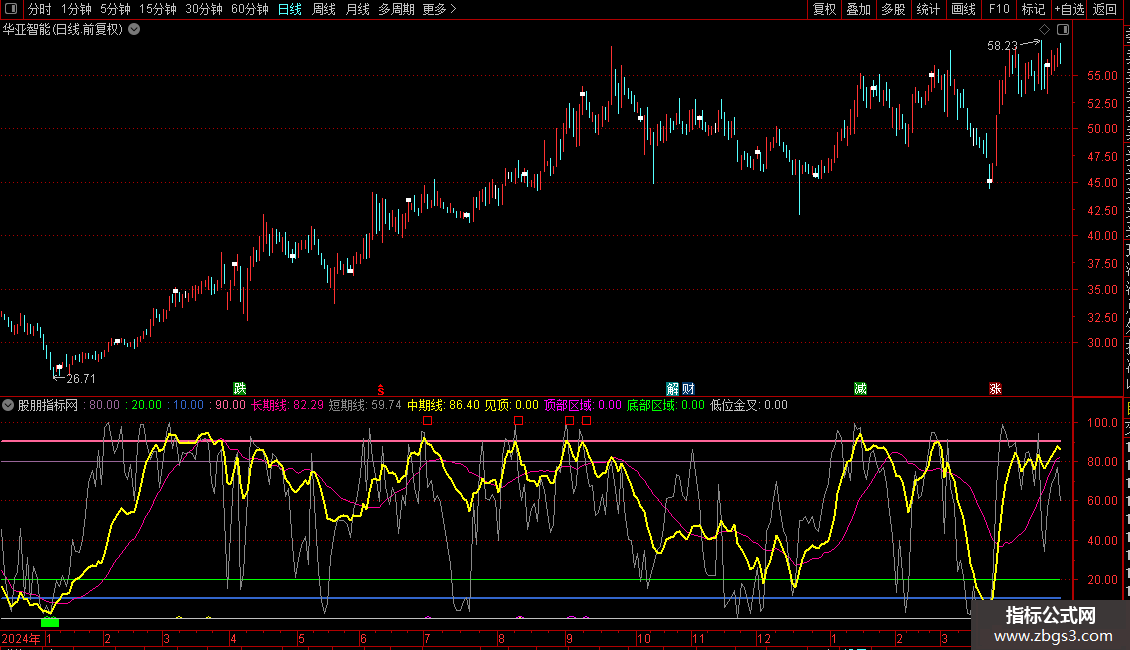Select the 60分钟 period tab
This screenshot has width=1130, height=650.
(249, 9)
